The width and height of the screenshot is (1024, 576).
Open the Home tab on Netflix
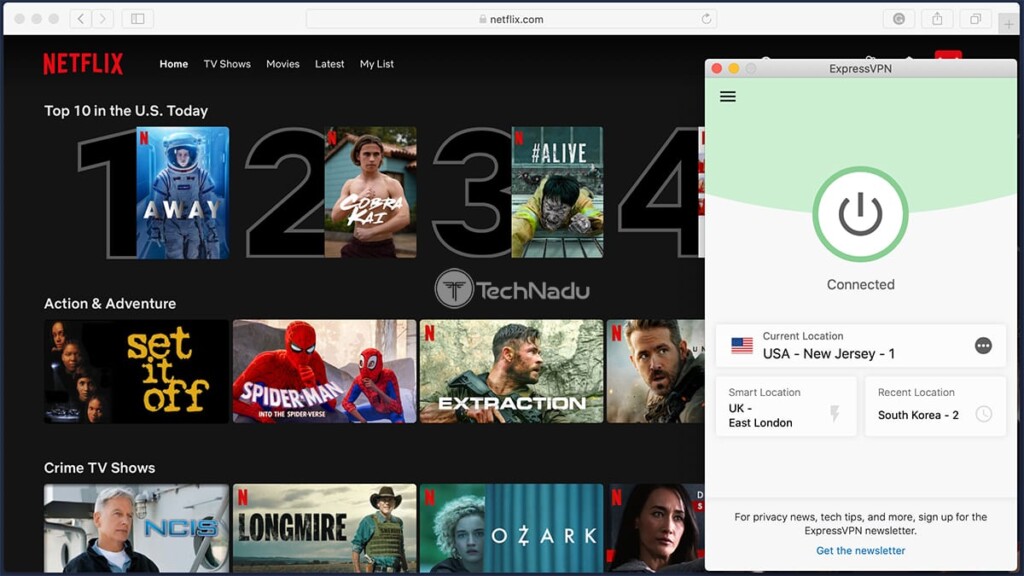coord(174,64)
